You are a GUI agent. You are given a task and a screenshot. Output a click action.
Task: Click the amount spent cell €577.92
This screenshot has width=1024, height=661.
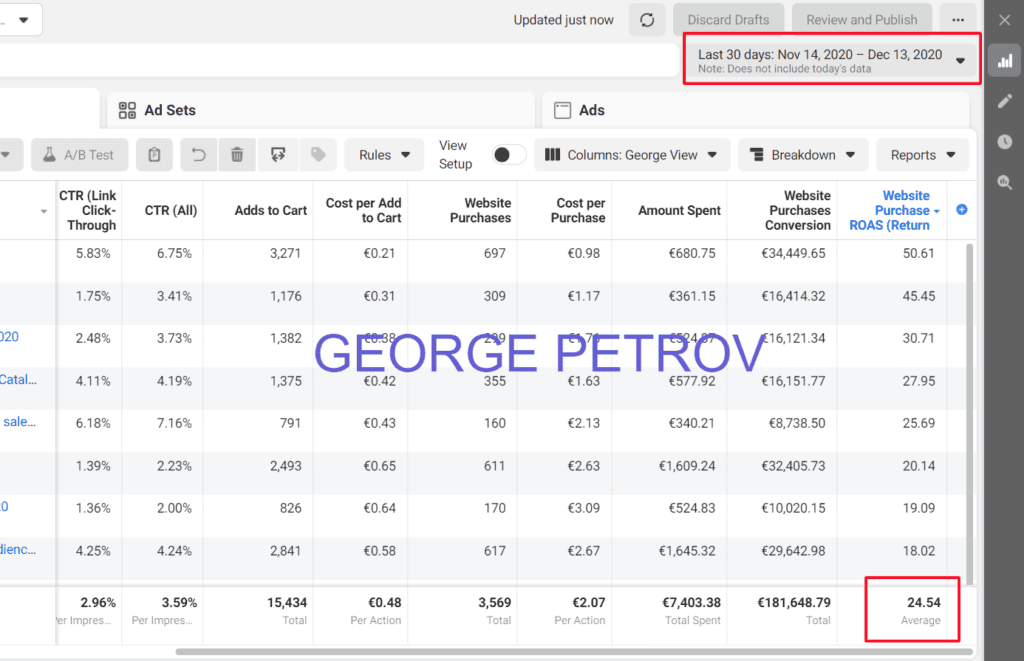[692, 381]
